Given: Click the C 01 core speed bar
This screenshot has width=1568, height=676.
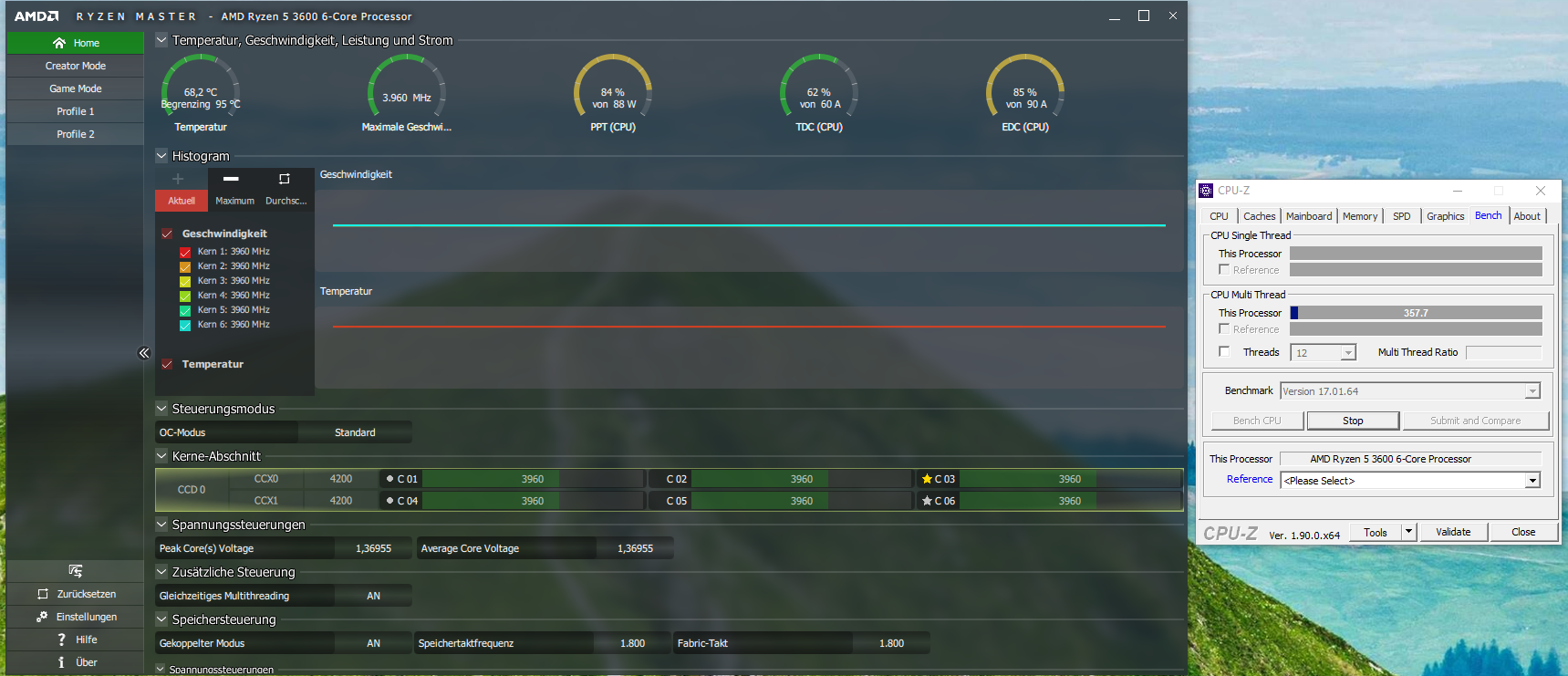Looking at the screenshot, I should coord(533,479).
